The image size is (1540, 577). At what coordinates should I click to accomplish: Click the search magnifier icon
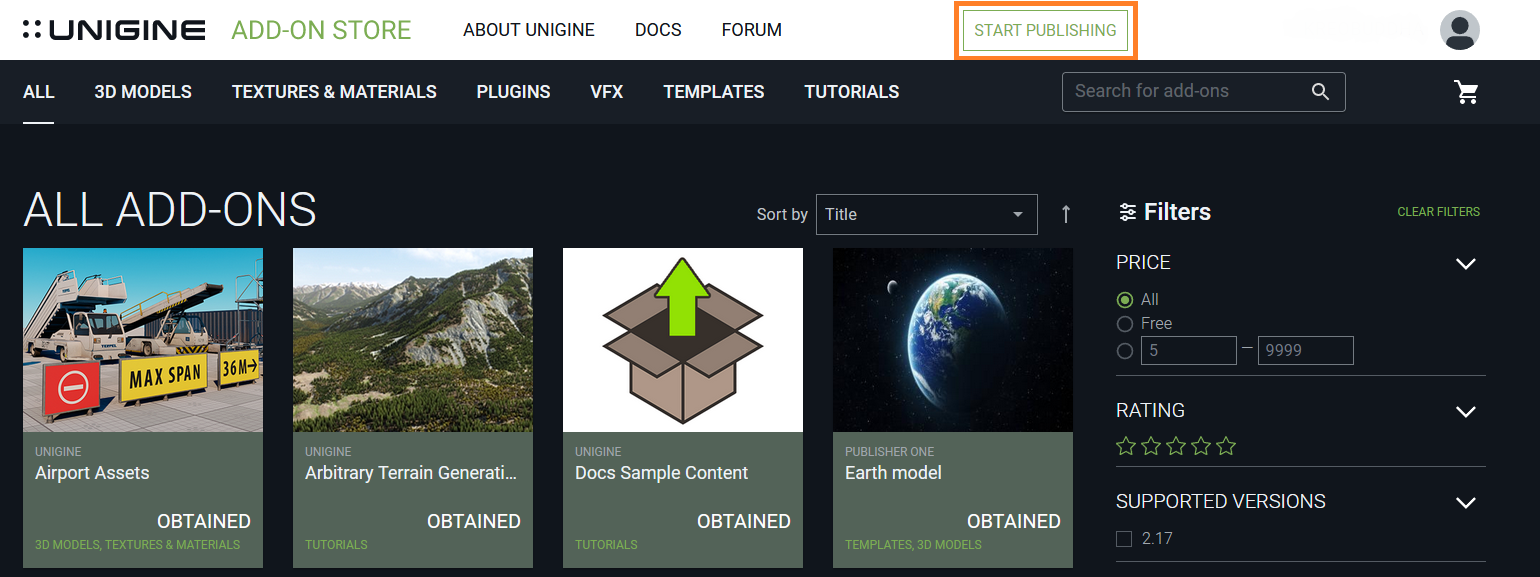tap(1320, 92)
